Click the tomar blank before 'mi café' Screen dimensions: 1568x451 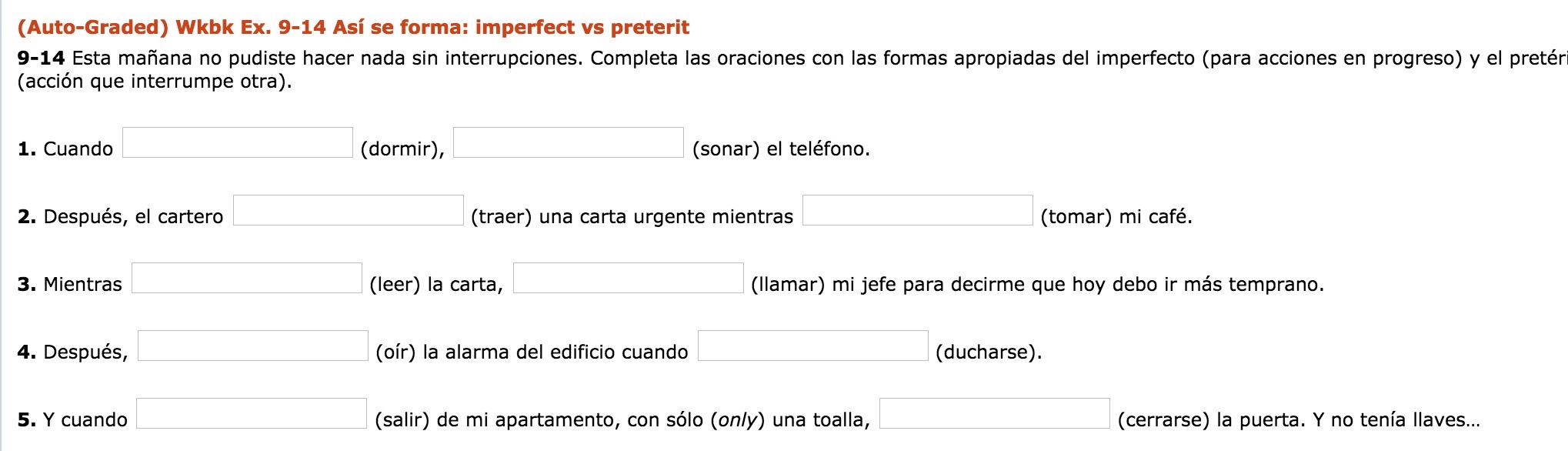click(918, 210)
